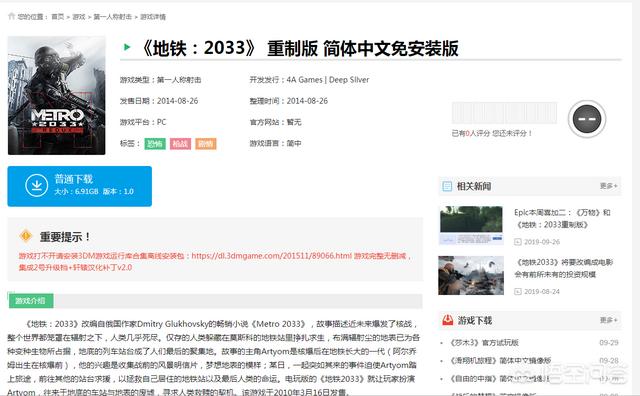Open the Epic本周喜加二 news headline
640x396 pixels.
click(x=562, y=218)
